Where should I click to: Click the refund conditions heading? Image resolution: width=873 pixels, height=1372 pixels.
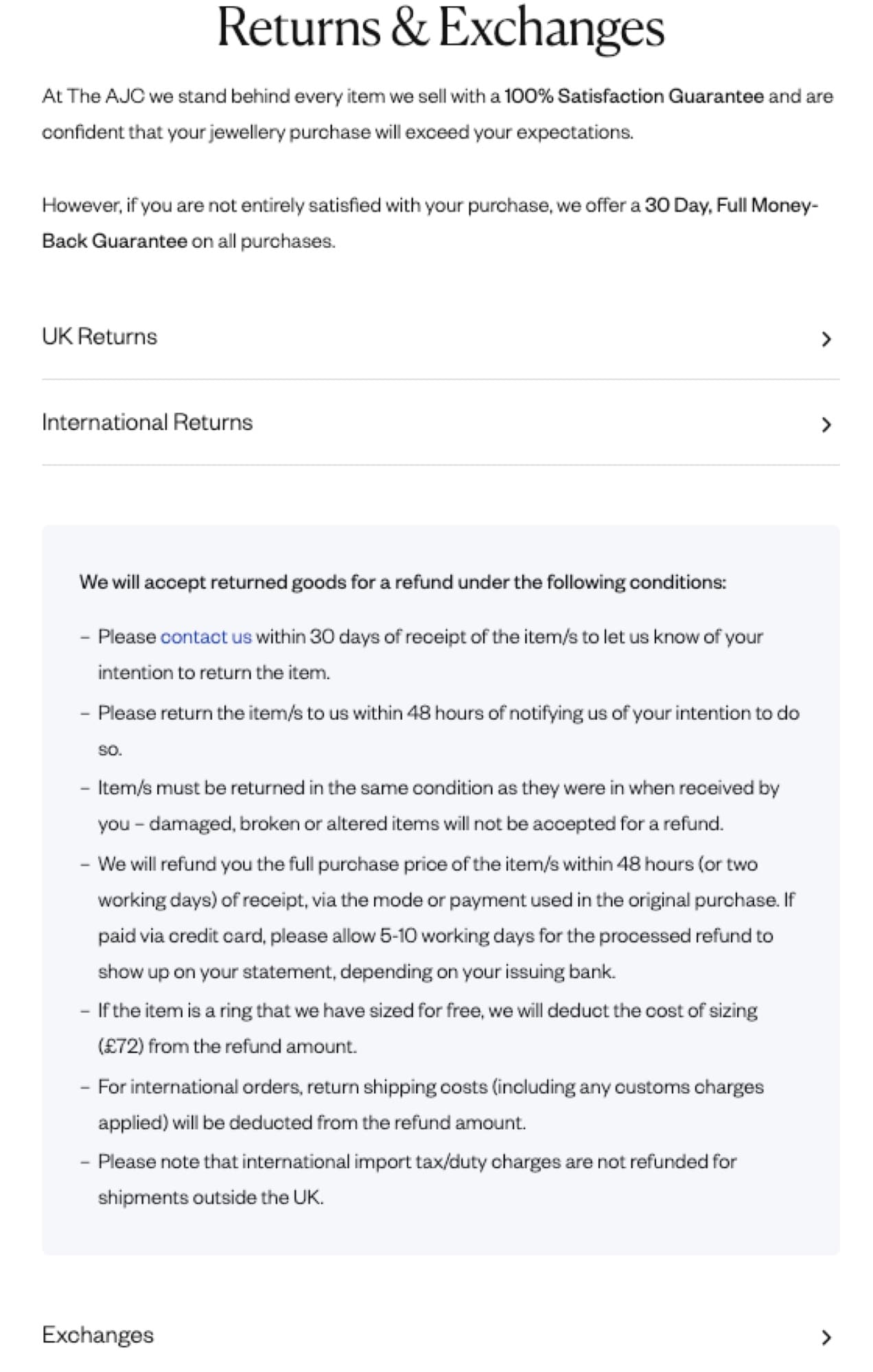click(x=404, y=582)
